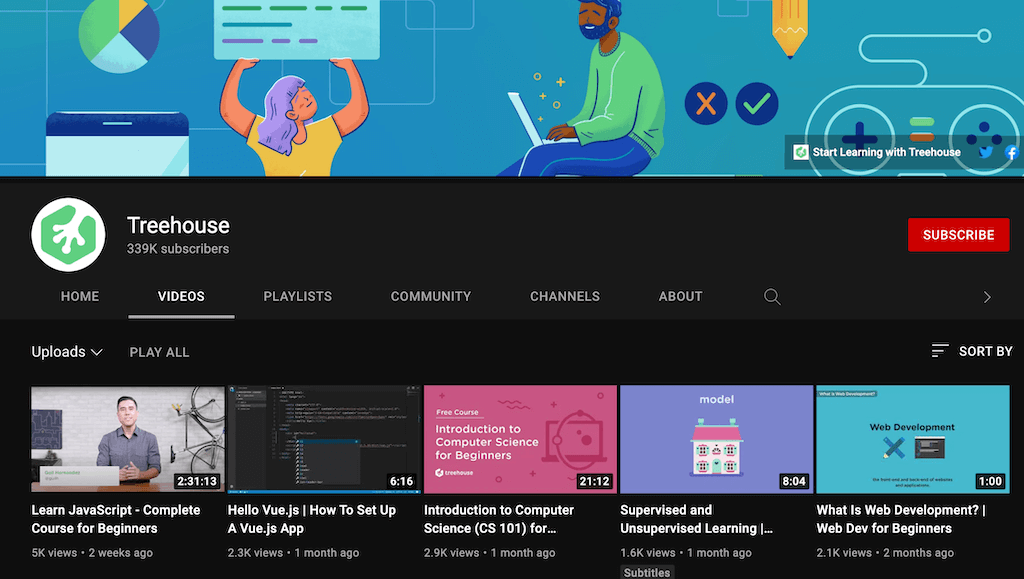Select the Videos tab
The image size is (1024, 579).
[x=181, y=296]
